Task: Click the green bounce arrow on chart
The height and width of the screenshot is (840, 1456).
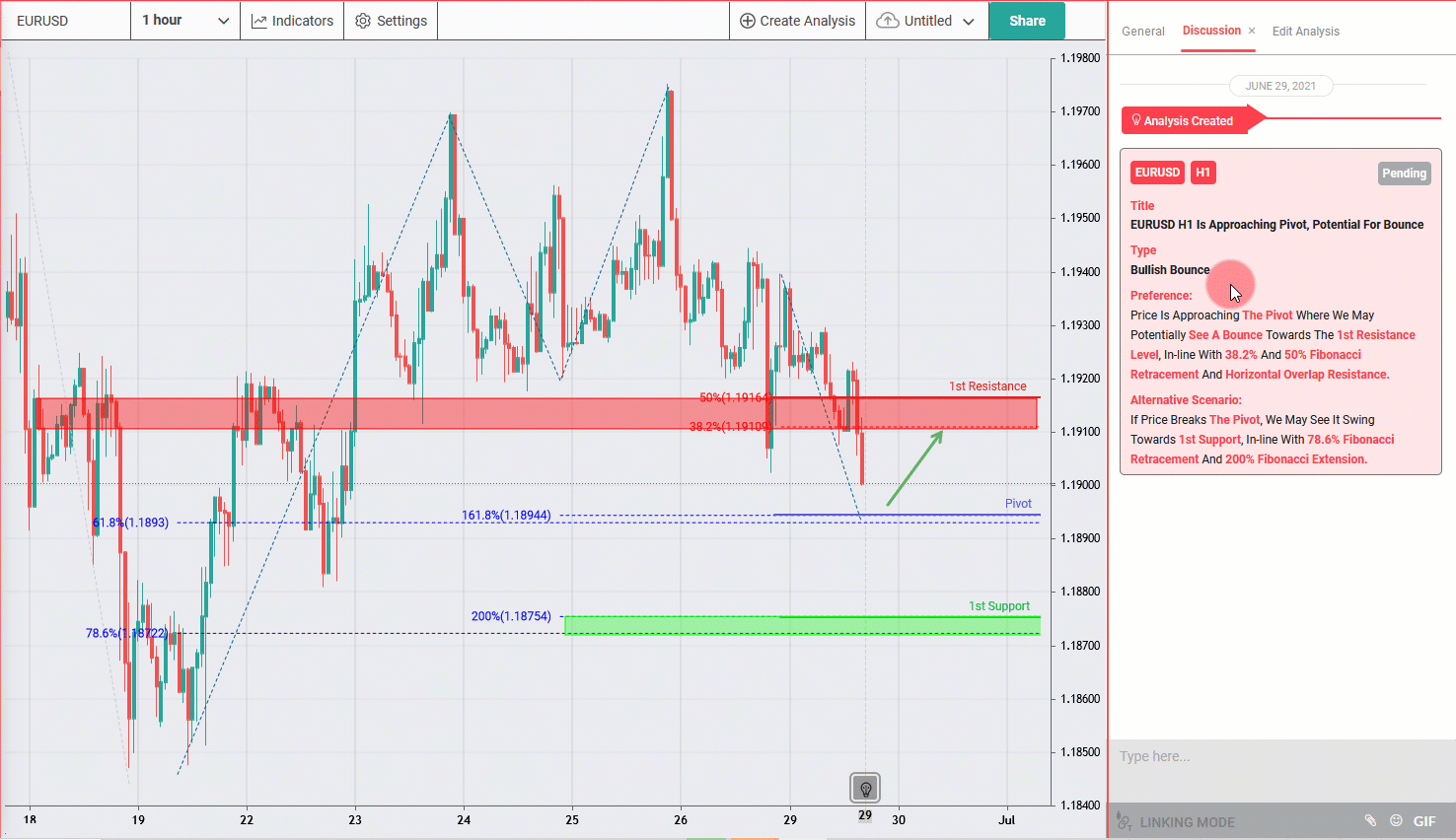Action: point(915,467)
